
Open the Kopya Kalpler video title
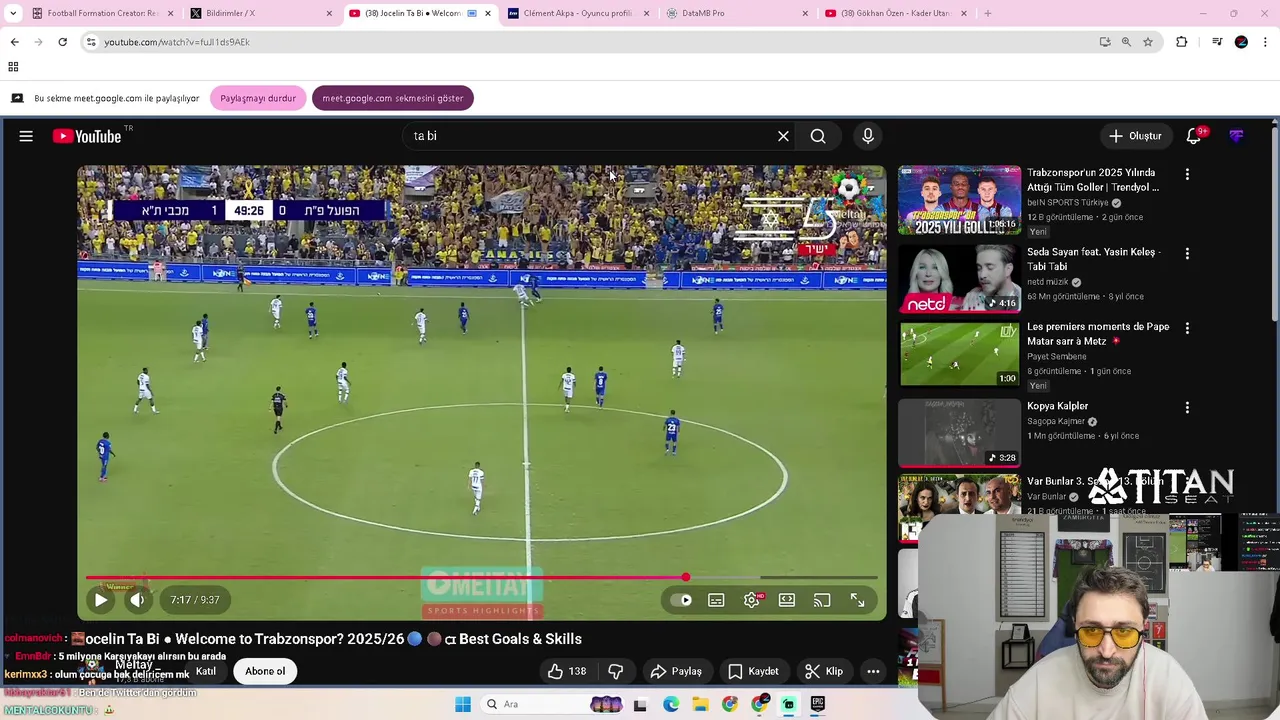click(1057, 406)
